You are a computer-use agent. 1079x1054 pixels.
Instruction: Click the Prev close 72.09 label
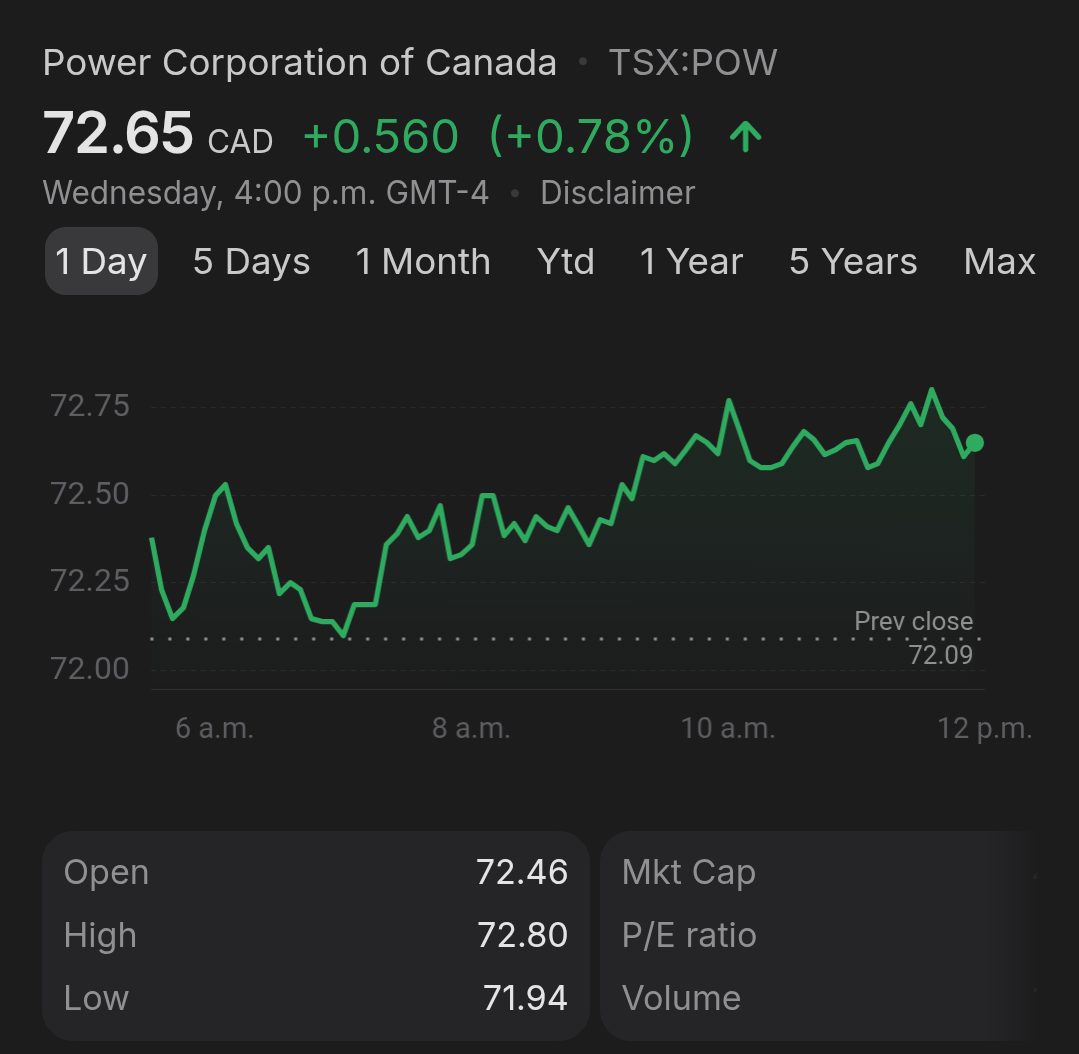point(913,638)
